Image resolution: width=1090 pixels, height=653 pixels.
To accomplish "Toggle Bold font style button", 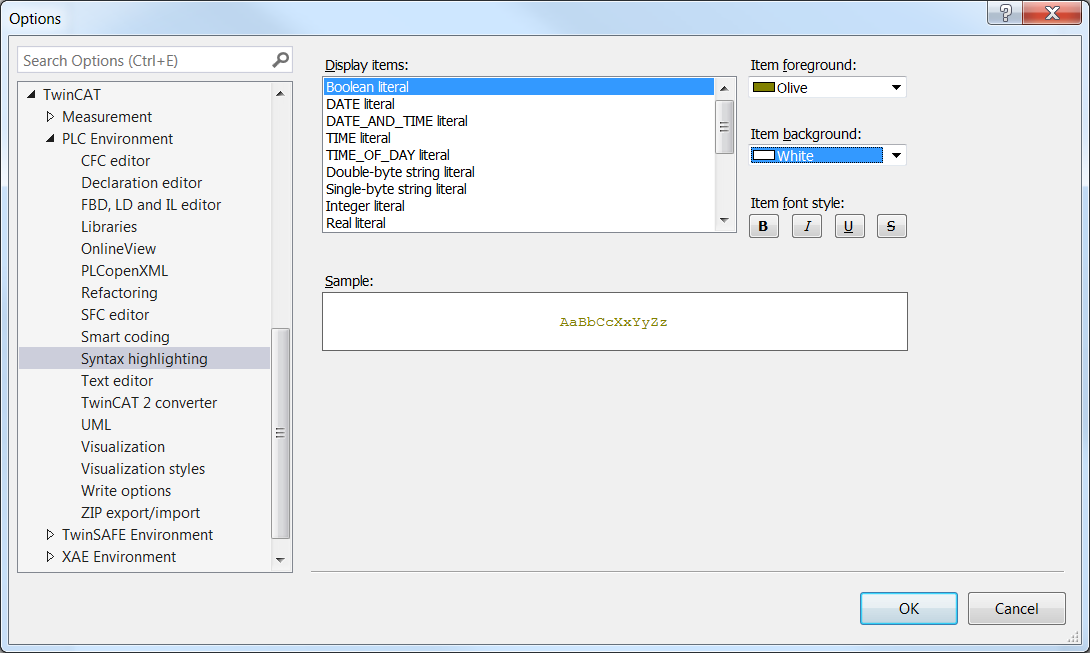I will [763, 226].
